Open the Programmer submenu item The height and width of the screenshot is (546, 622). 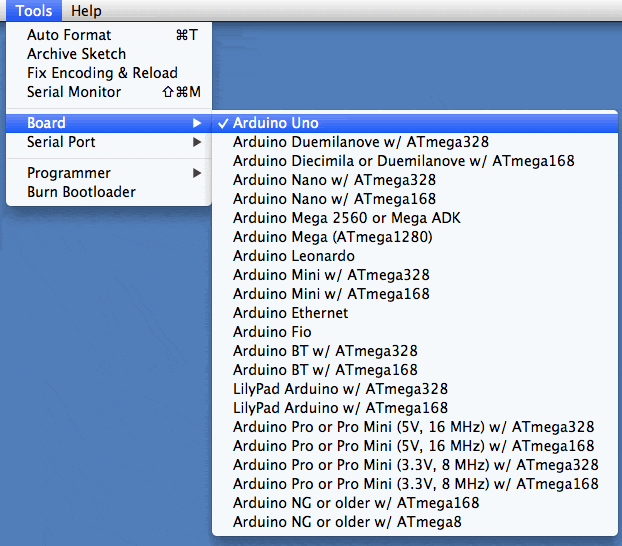coord(109,173)
